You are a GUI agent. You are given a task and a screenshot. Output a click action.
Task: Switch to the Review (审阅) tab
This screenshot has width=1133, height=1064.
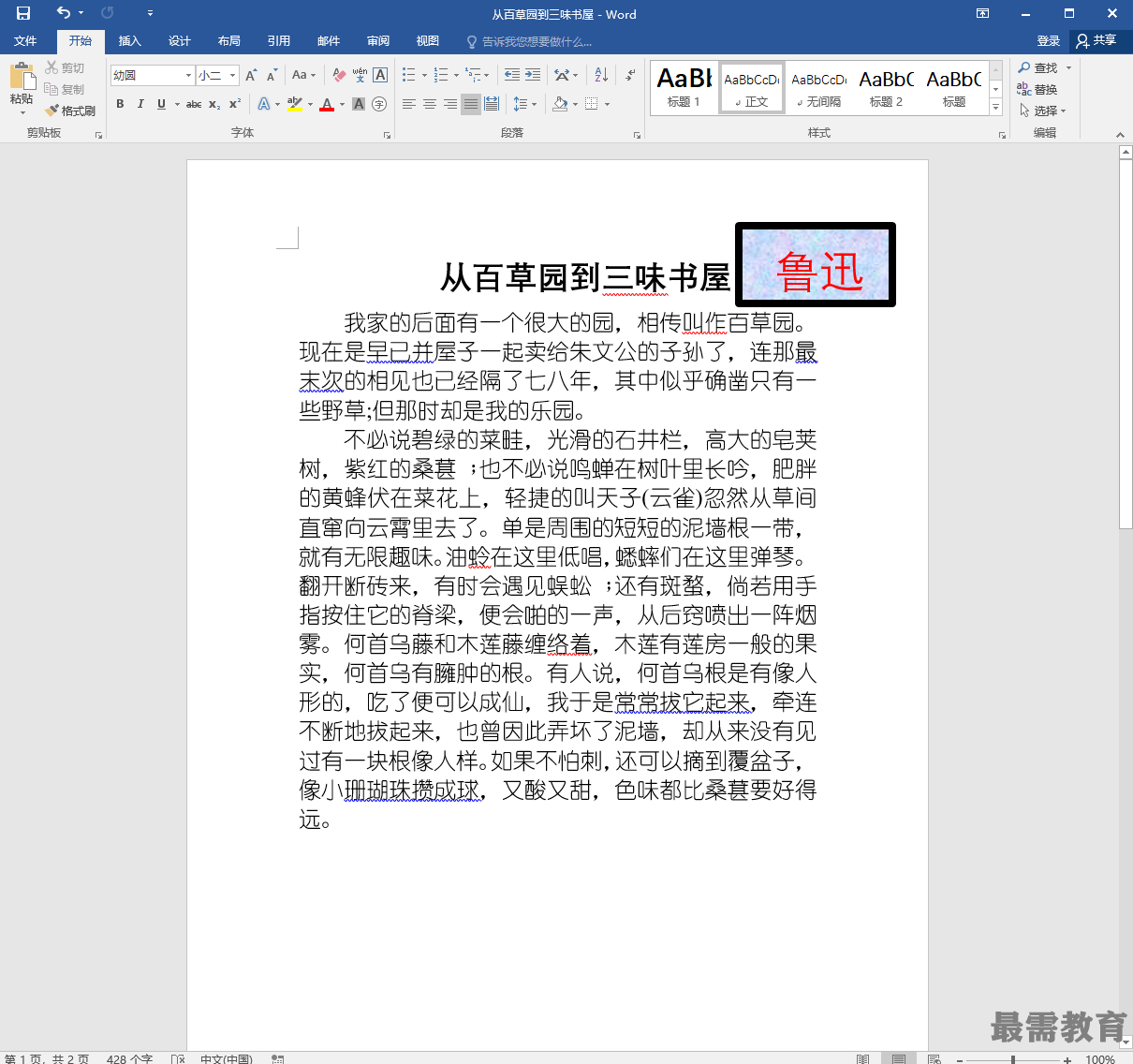(x=378, y=41)
